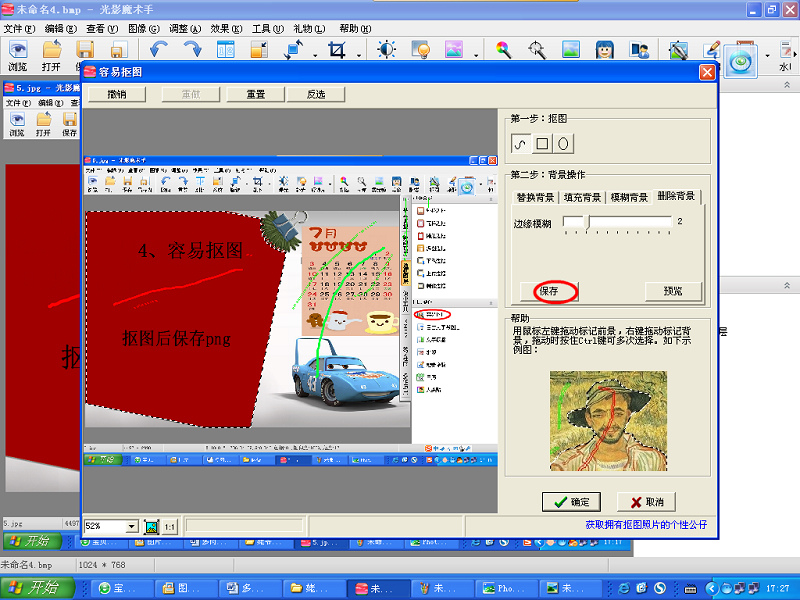Select the rectangle selection tool
This screenshot has height=600, width=800.
[542, 144]
